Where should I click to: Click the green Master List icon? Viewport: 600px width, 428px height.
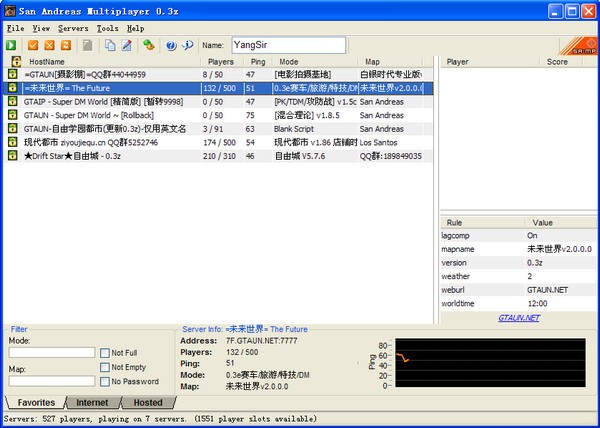[x=148, y=45]
